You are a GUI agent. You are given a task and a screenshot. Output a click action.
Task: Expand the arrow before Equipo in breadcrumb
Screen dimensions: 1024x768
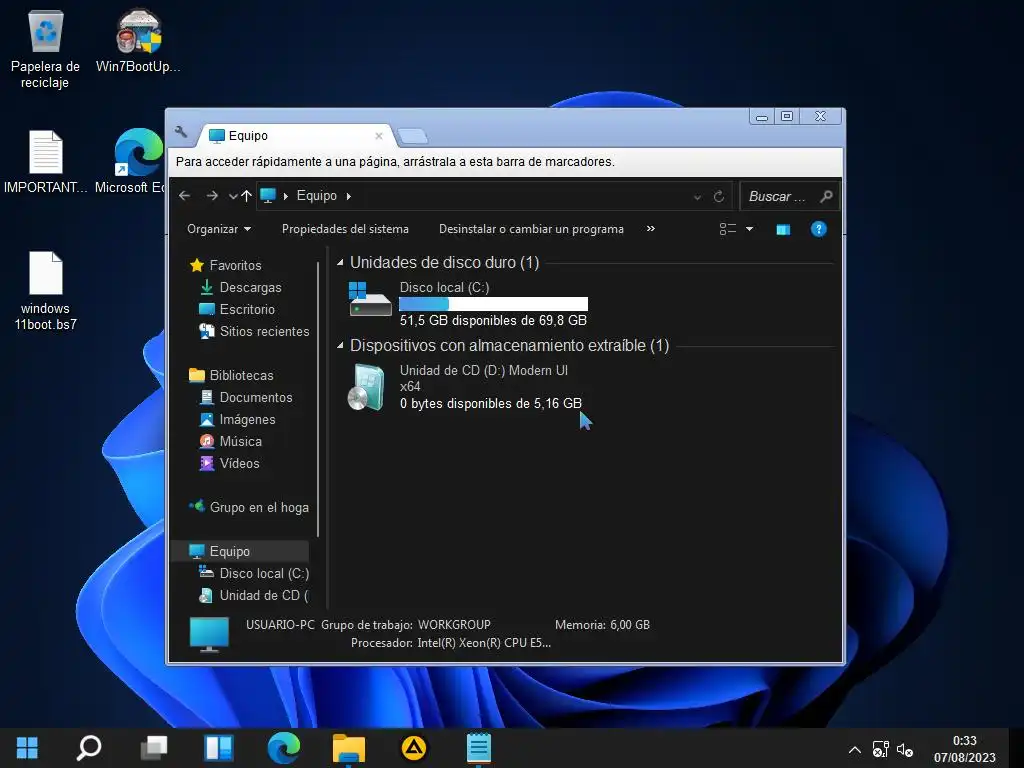click(286, 197)
